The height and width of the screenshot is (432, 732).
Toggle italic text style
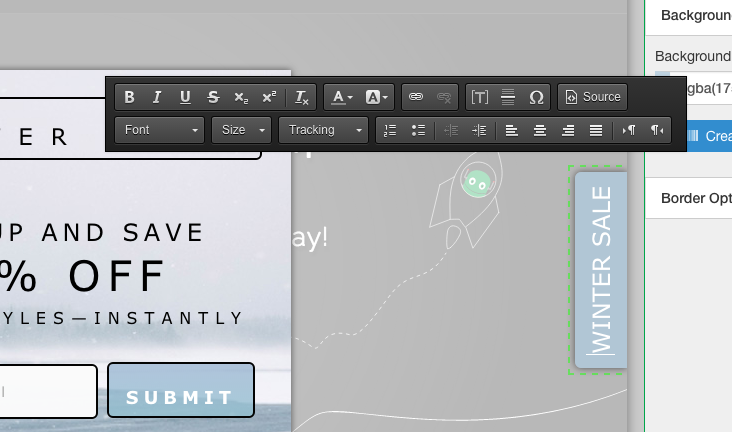coord(157,97)
